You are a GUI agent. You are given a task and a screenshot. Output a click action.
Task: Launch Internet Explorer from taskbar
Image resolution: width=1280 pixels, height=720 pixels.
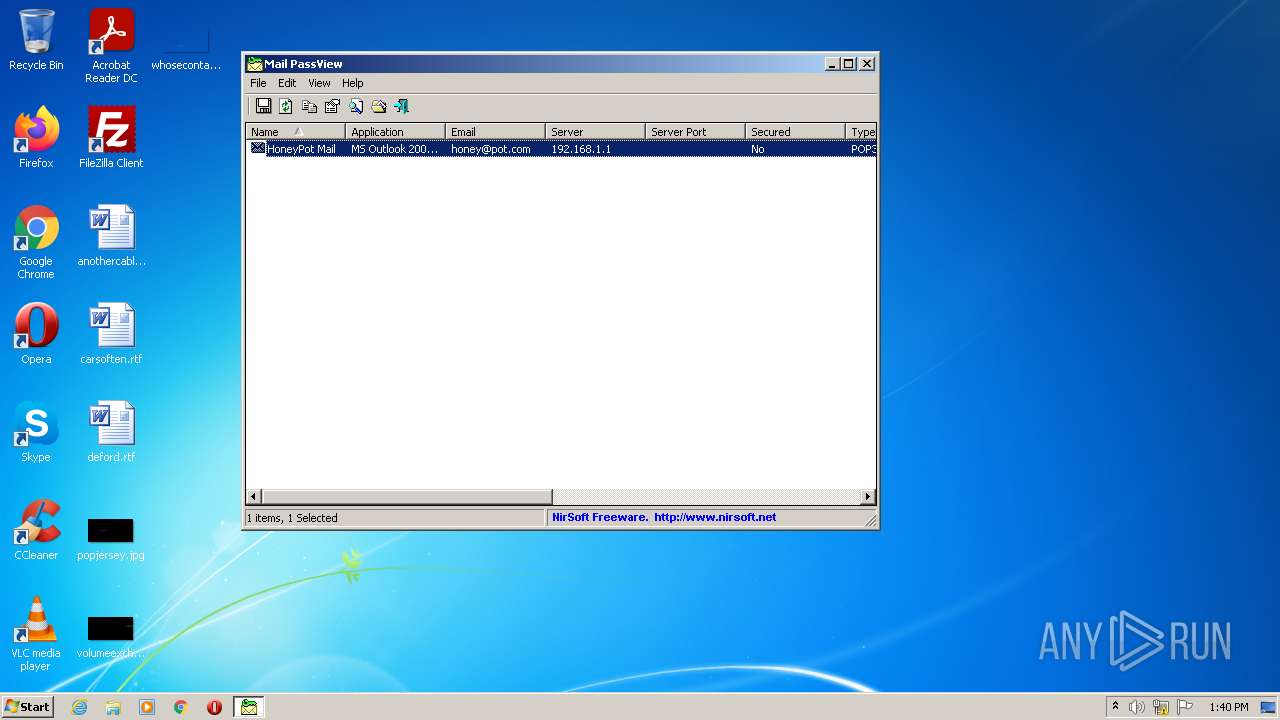[x=80, y=707]
